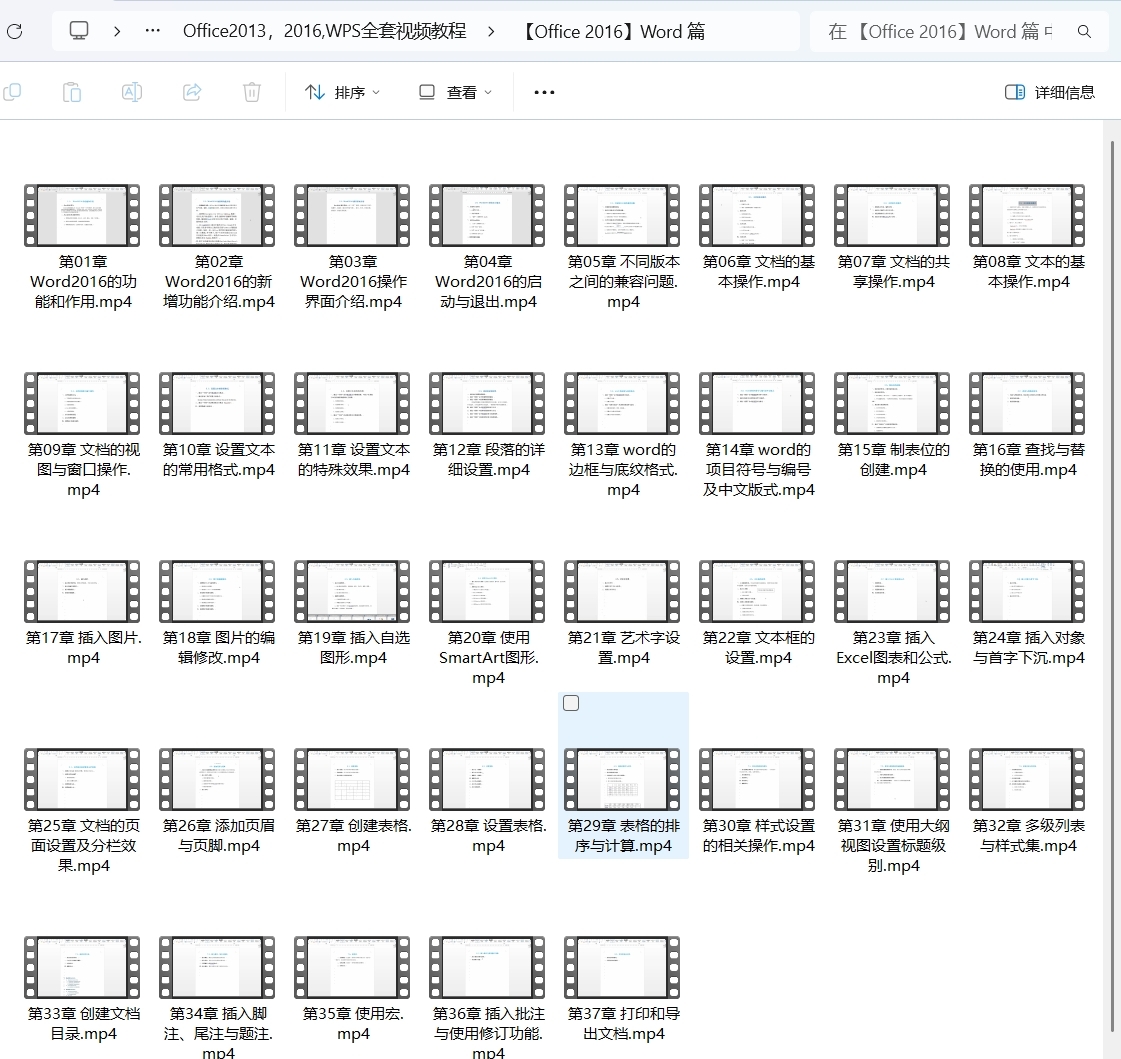Expand the chevron after the monitor icon

pos(117,31)
